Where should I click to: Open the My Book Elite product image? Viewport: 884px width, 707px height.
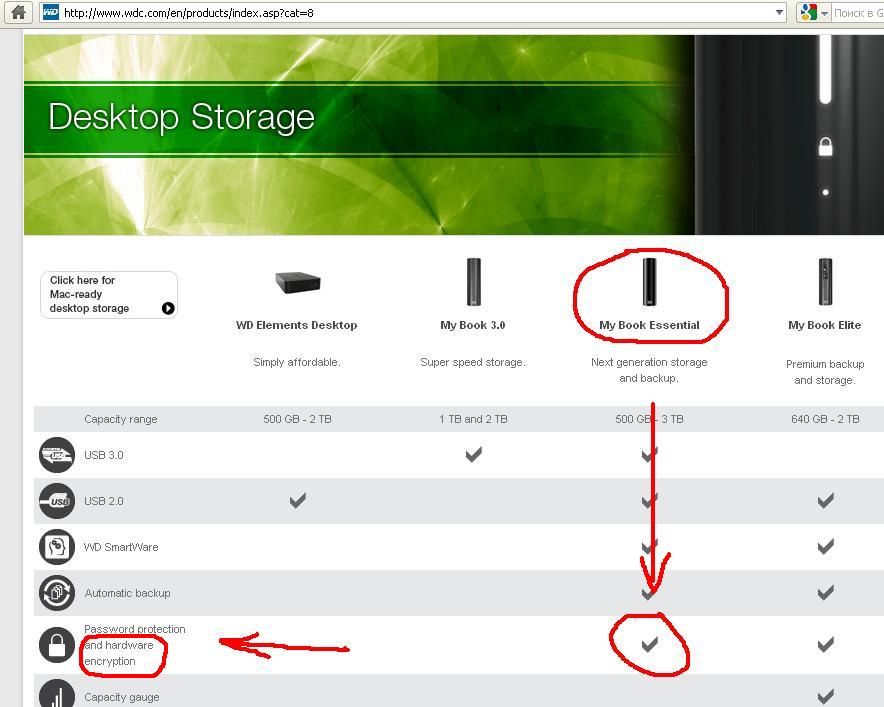pyautogui.click(x=825, y=281)
